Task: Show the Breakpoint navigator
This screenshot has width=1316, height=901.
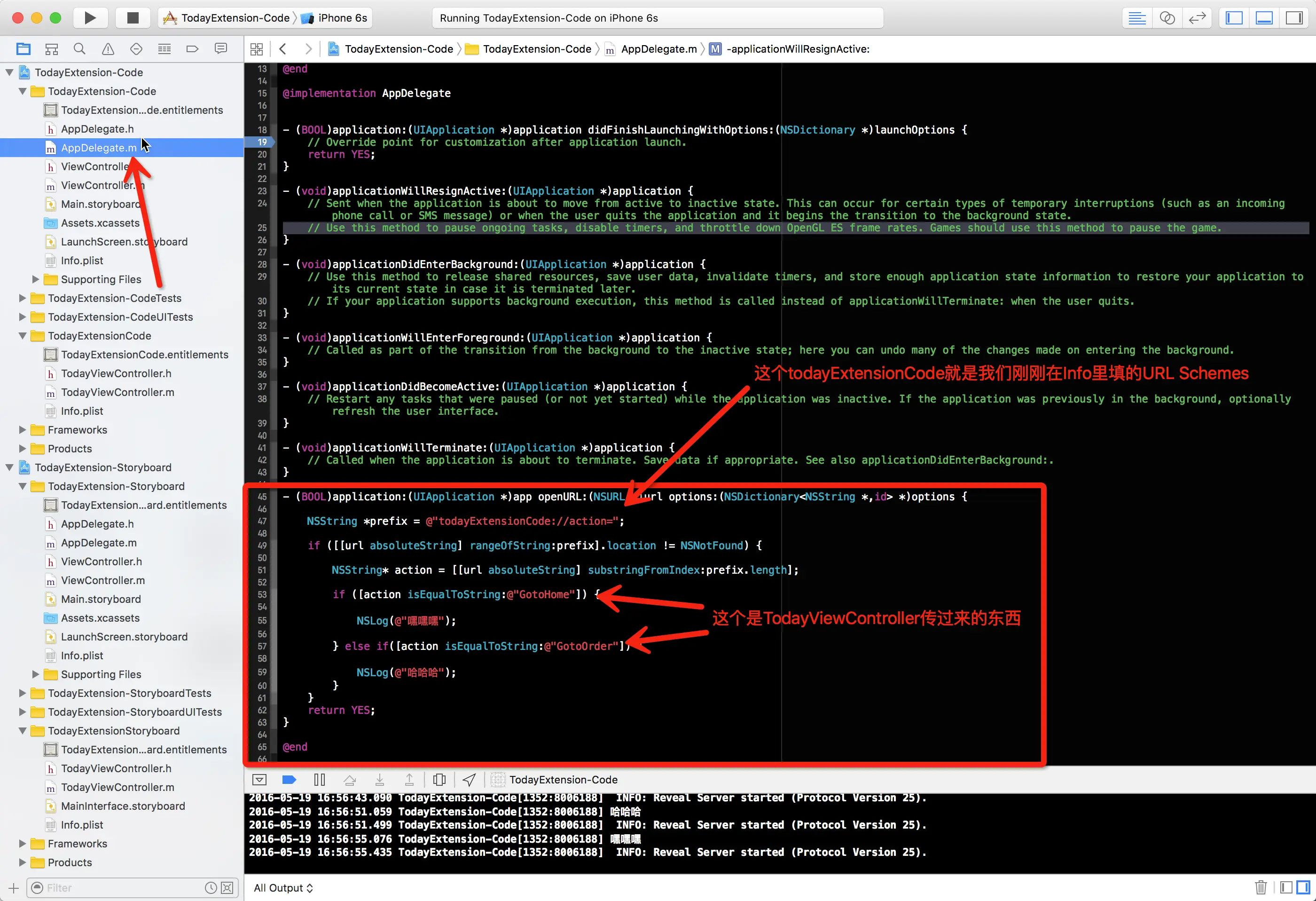Action: pyautogui.click(x=192, y=49)
